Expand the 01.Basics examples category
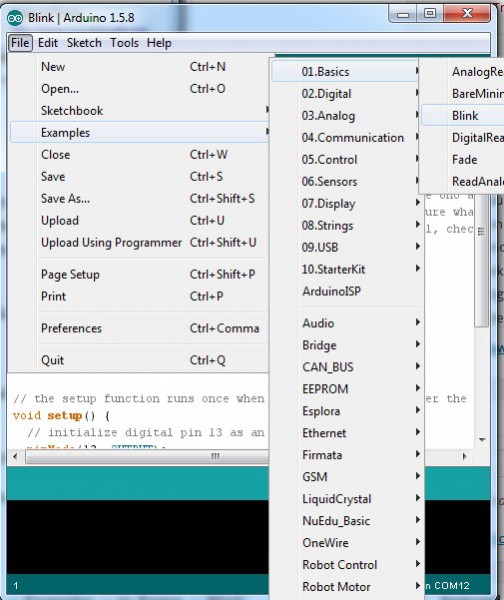Image resolution: width=504 pixels, height=600 pixels. click(x=346, y=72)
